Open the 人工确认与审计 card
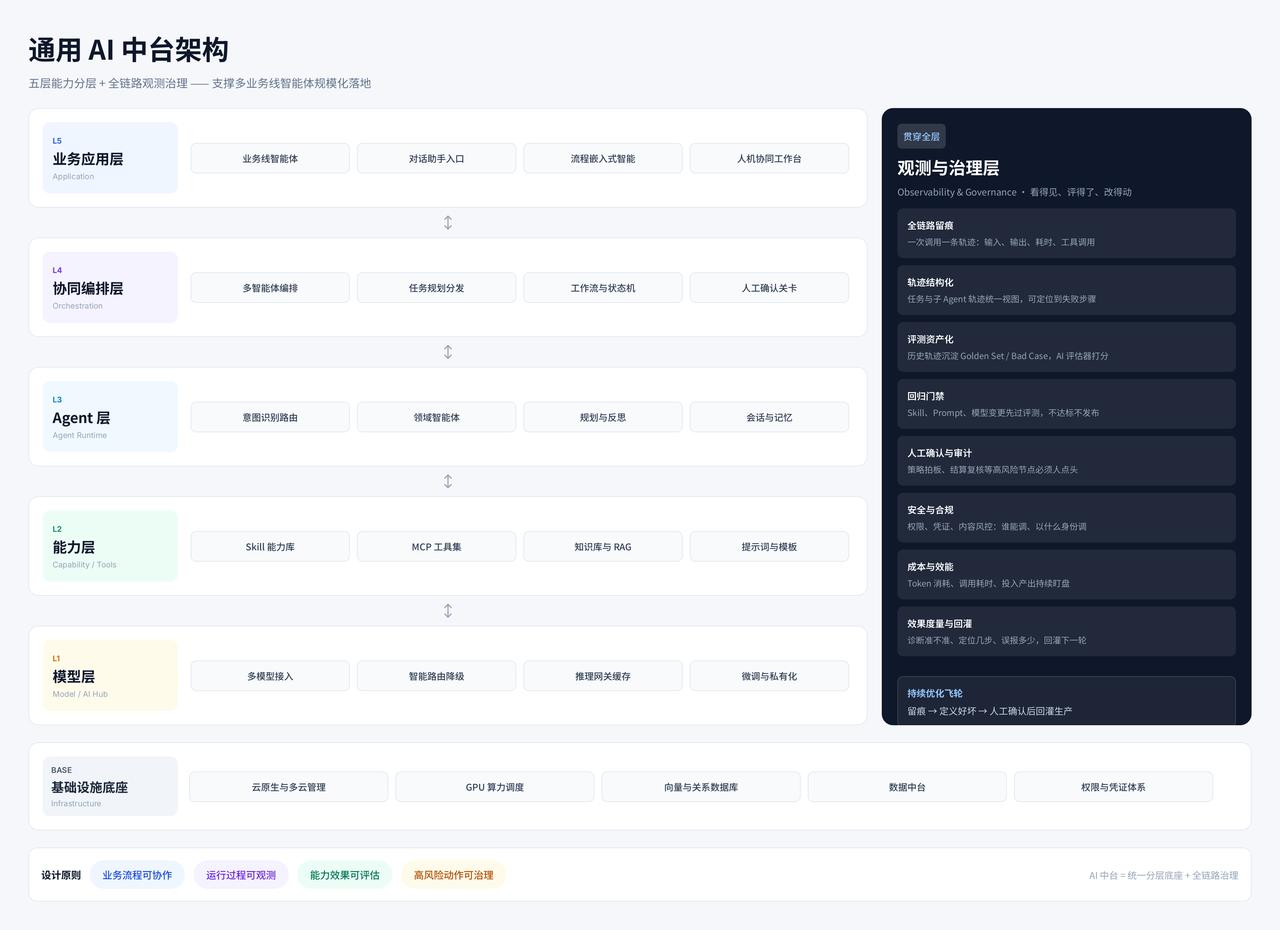Image resolution: width=1280 pixels, height=930 pixels. pyautogui.click(x=1066, y=461)
